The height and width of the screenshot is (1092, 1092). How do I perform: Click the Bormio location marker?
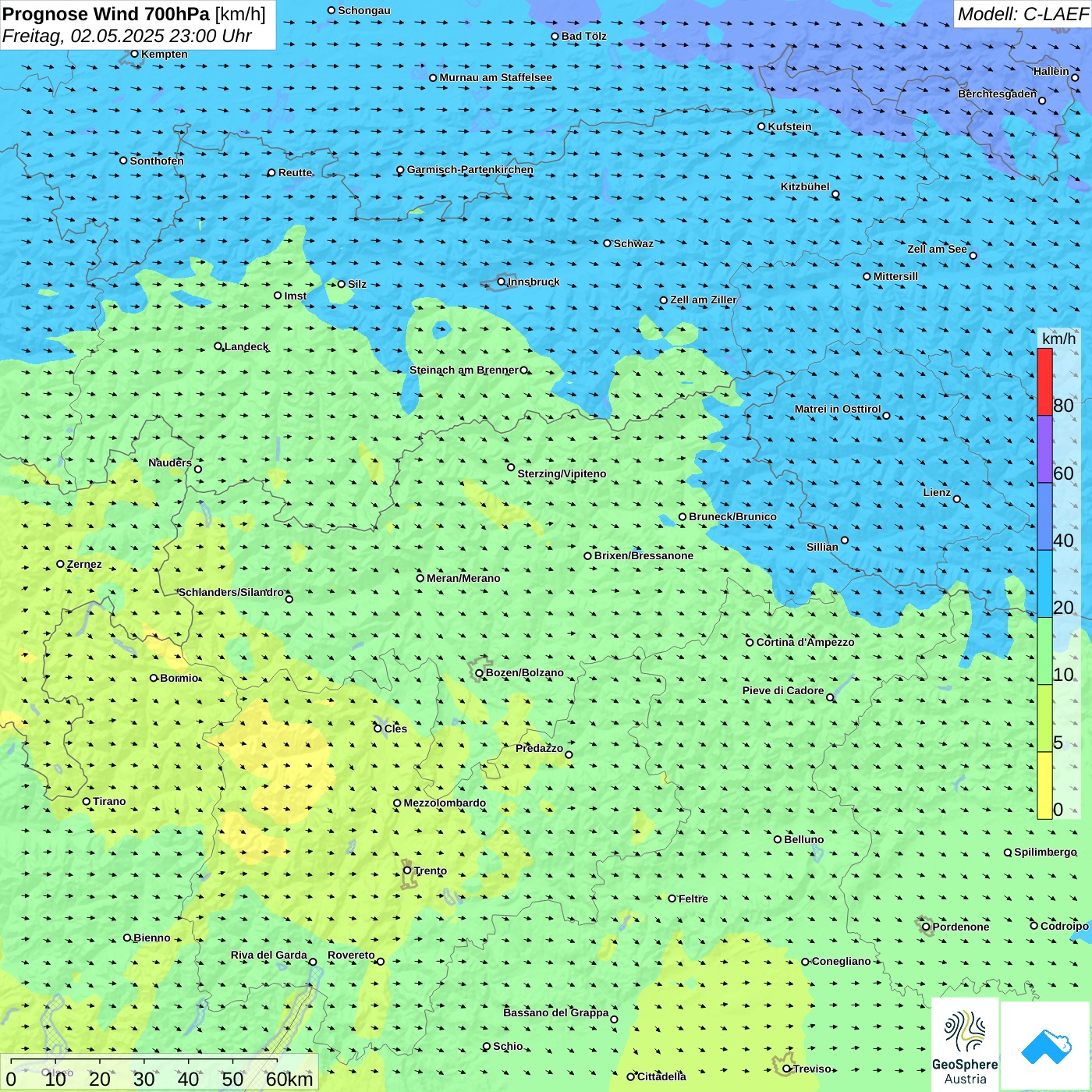tap(154, 678)
